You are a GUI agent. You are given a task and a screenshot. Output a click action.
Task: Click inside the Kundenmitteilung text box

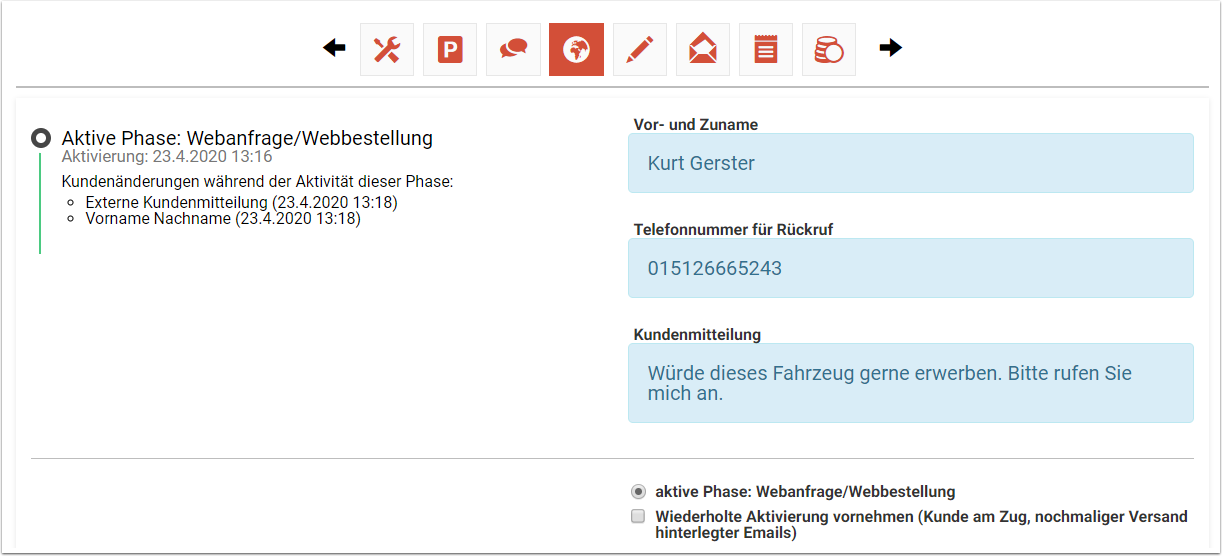910,383
